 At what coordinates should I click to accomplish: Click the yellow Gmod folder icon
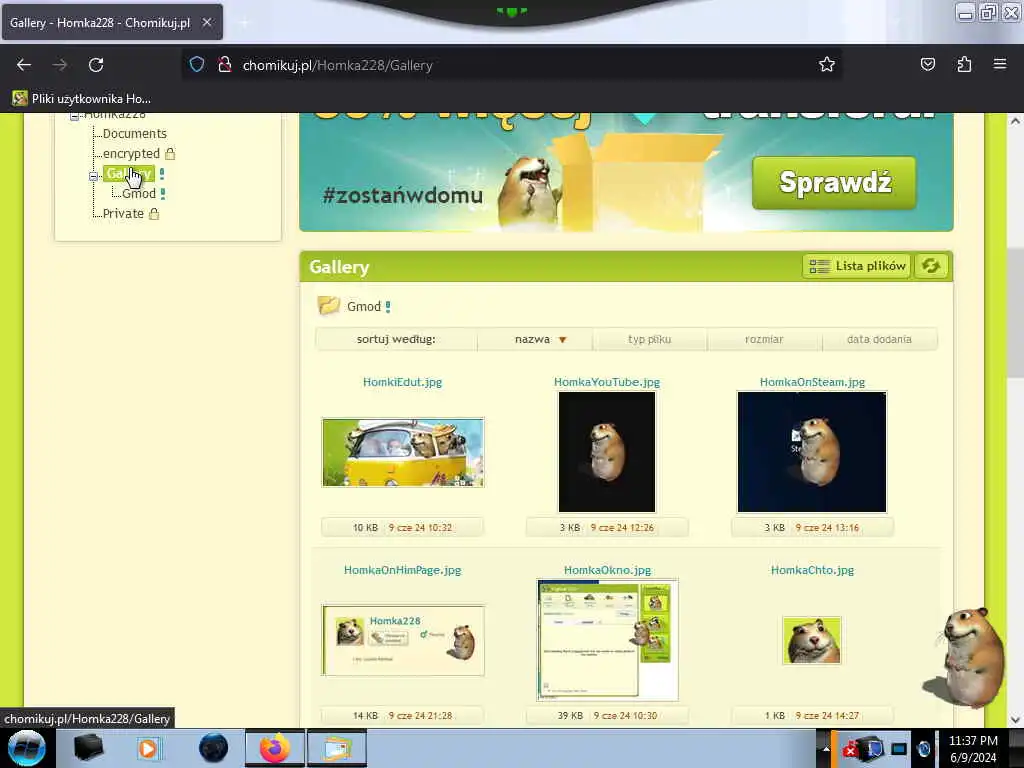click(x=328, y=305)
